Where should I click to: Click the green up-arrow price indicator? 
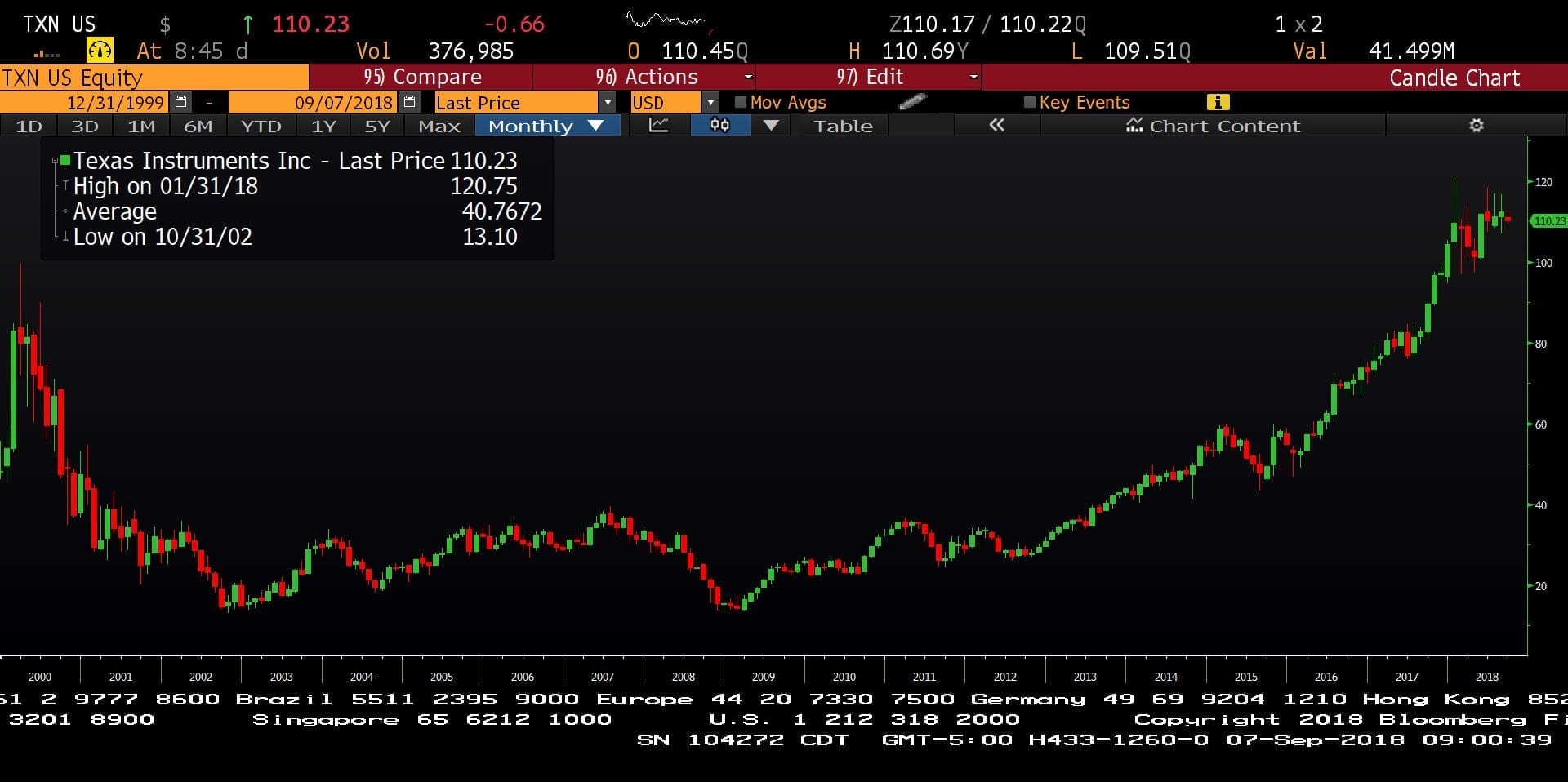pos(247,24)
